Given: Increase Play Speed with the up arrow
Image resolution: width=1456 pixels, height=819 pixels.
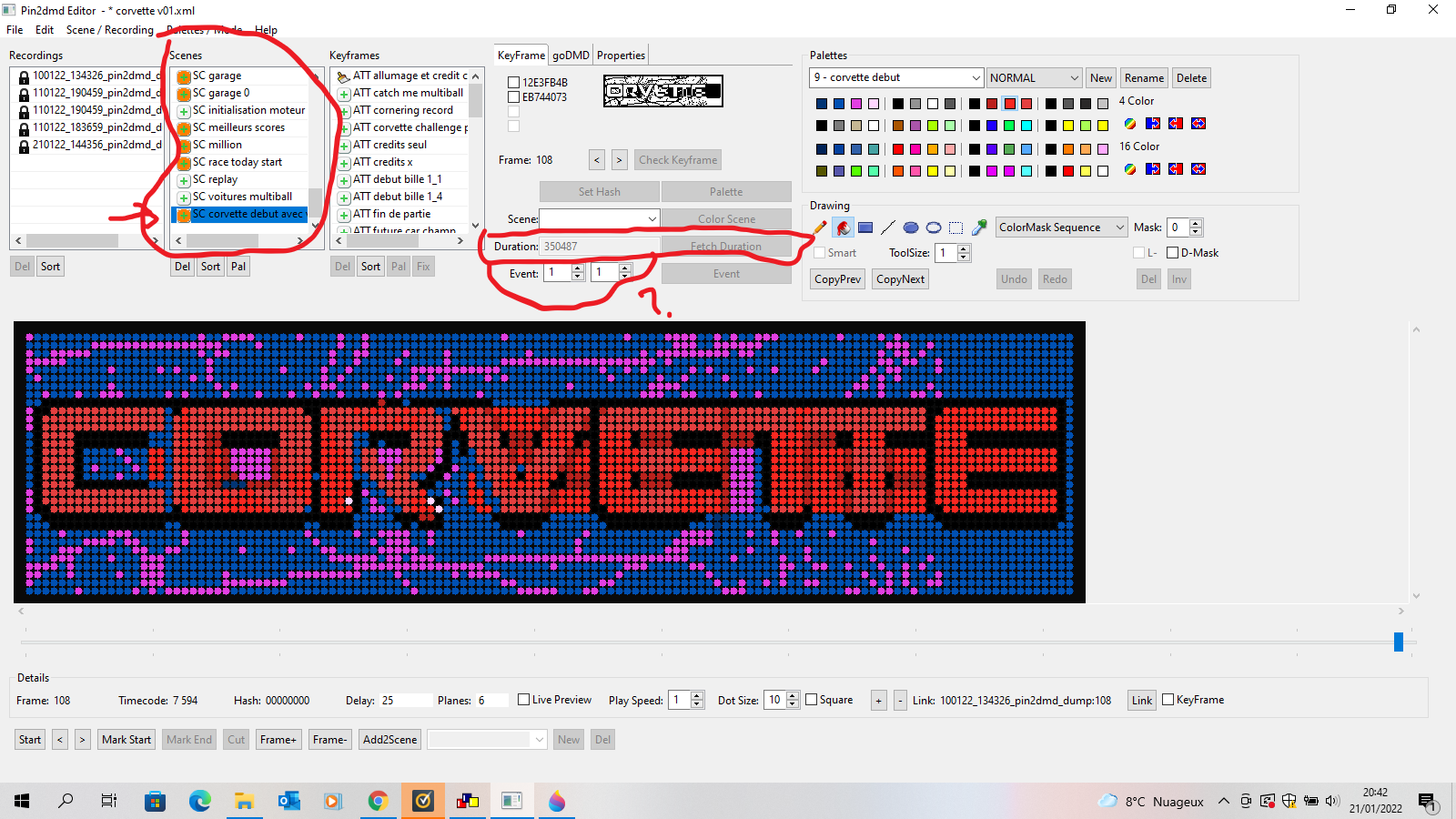Looking at the screenshot, I should pyautogui.click(x=697, y=695).
